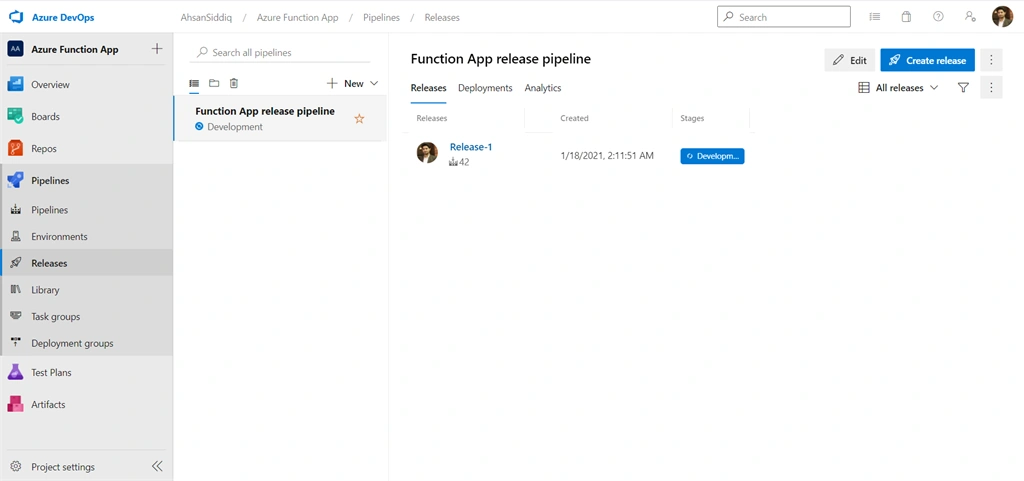Viewport: 1024px width, 481px height.
Task: Open more options next to Create release
Action: coord(991,60)
